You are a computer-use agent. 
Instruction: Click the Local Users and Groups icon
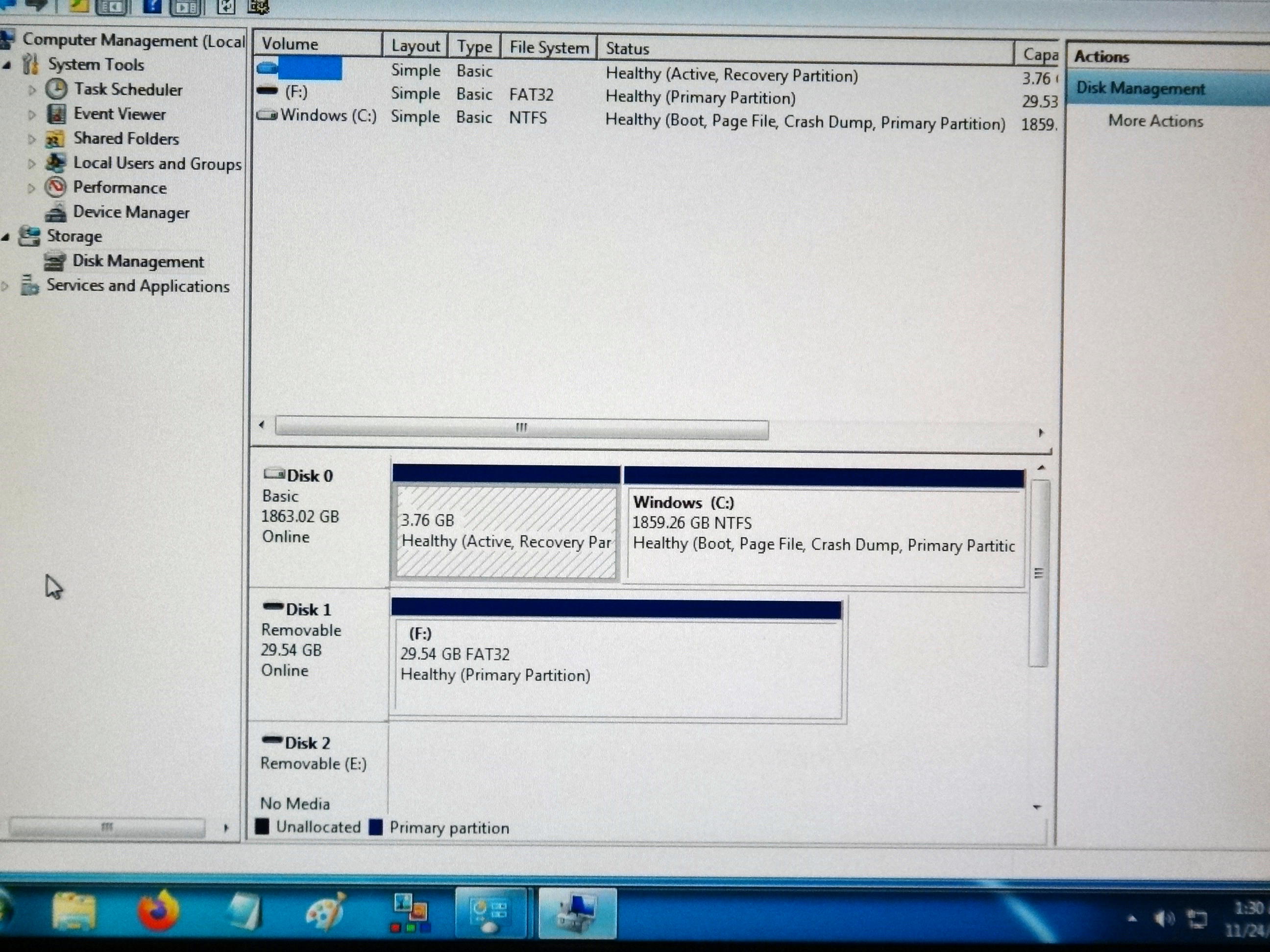point(56,163)
